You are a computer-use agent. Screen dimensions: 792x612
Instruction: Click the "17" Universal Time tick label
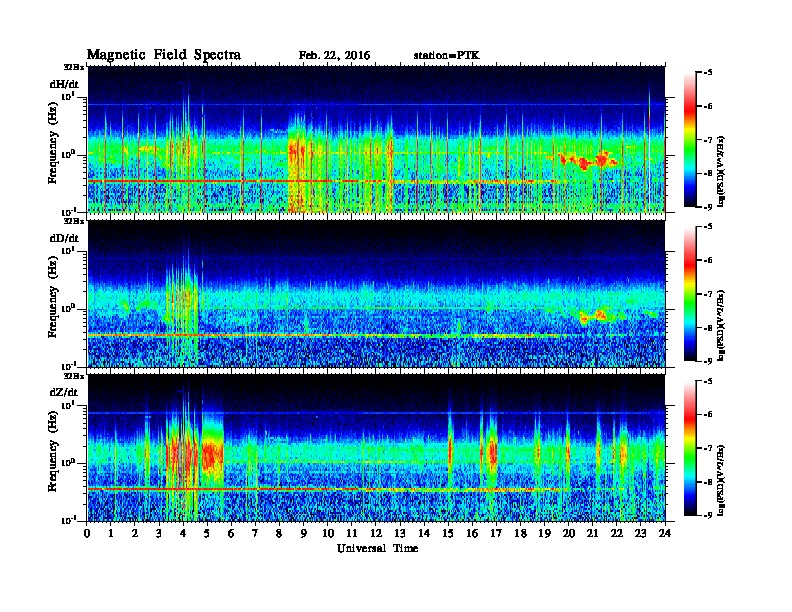click(497, 533)
